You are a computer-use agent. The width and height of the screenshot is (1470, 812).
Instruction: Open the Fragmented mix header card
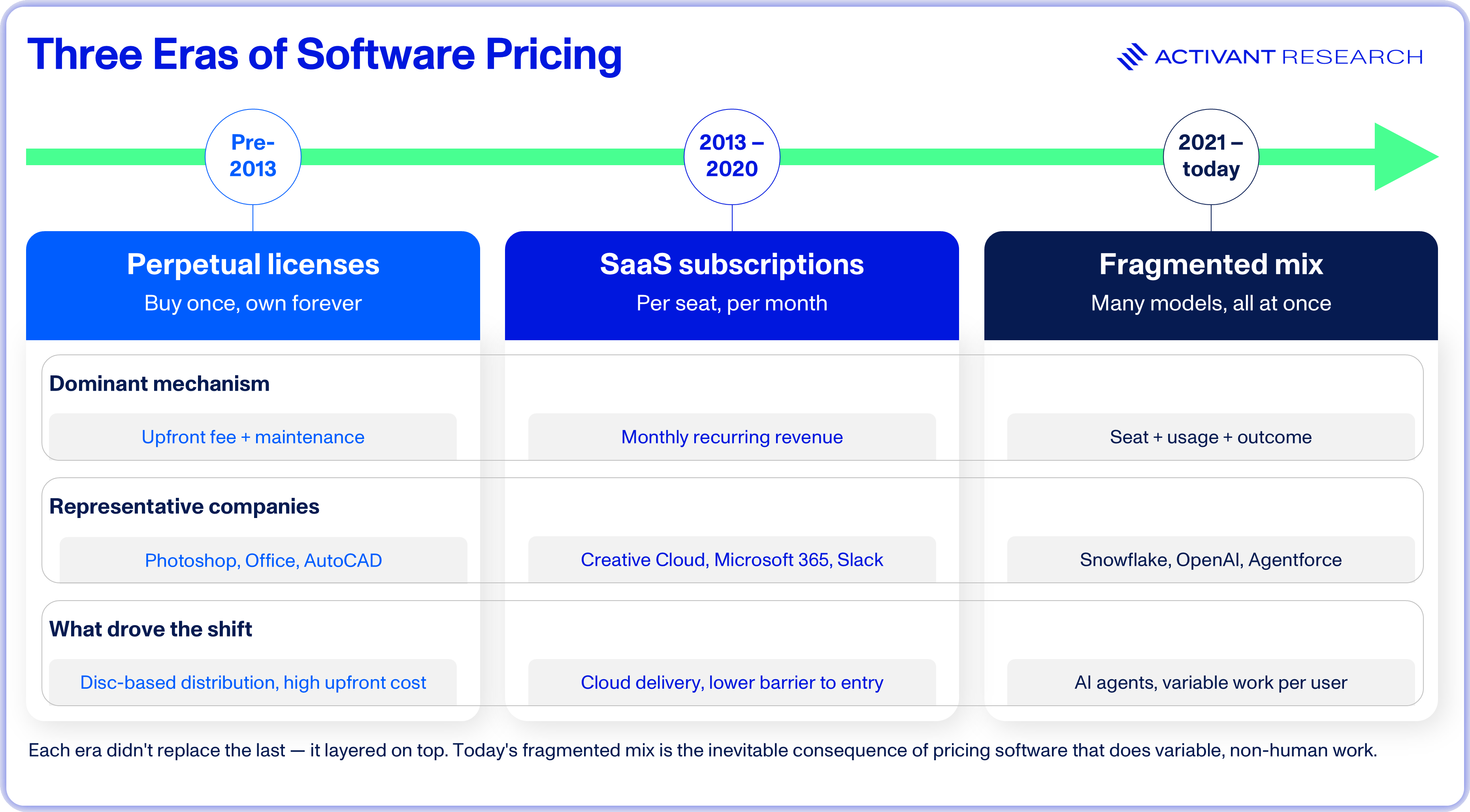coord(1211,285)
